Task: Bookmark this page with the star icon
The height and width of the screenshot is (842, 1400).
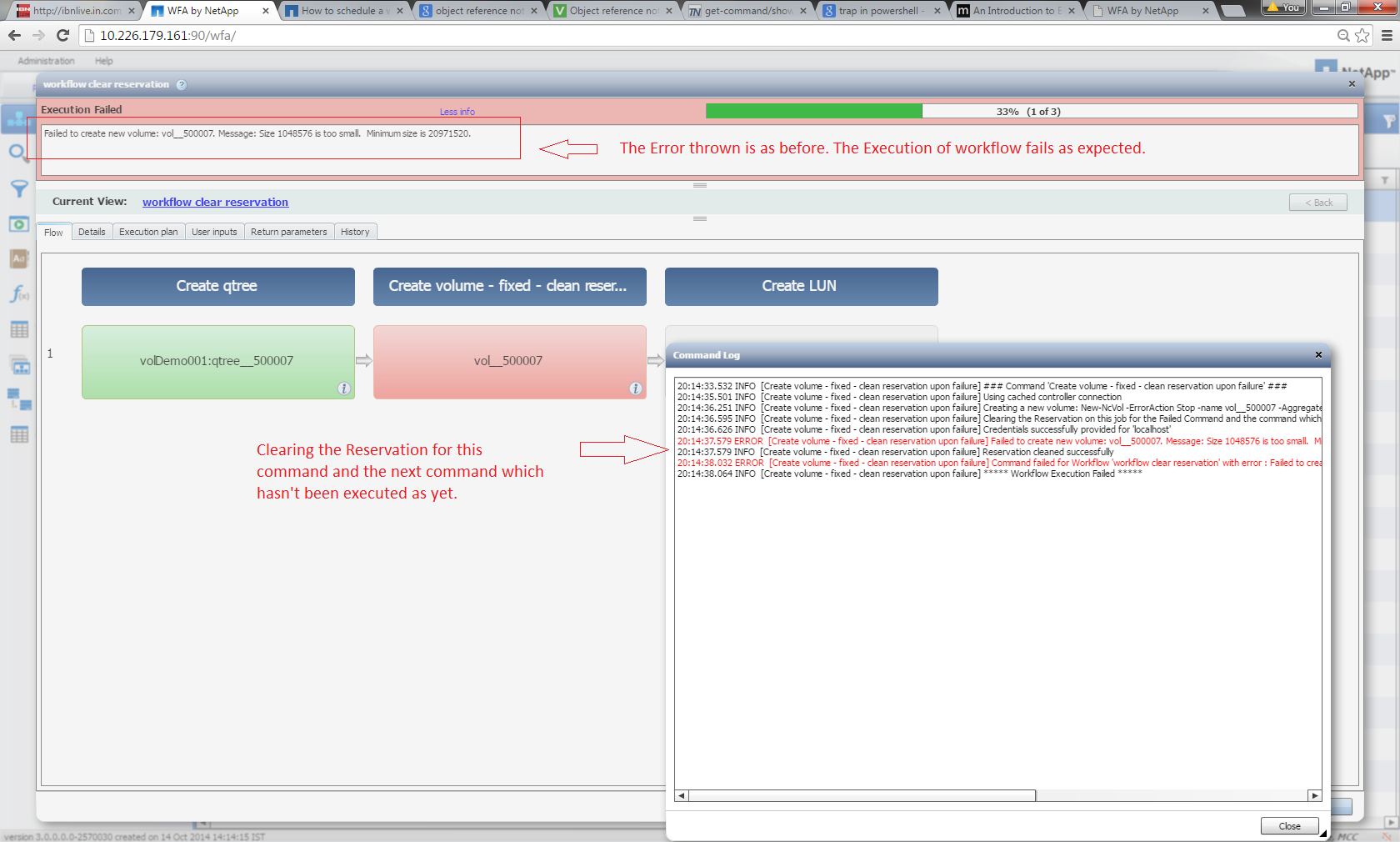Action: (1362, 35)
